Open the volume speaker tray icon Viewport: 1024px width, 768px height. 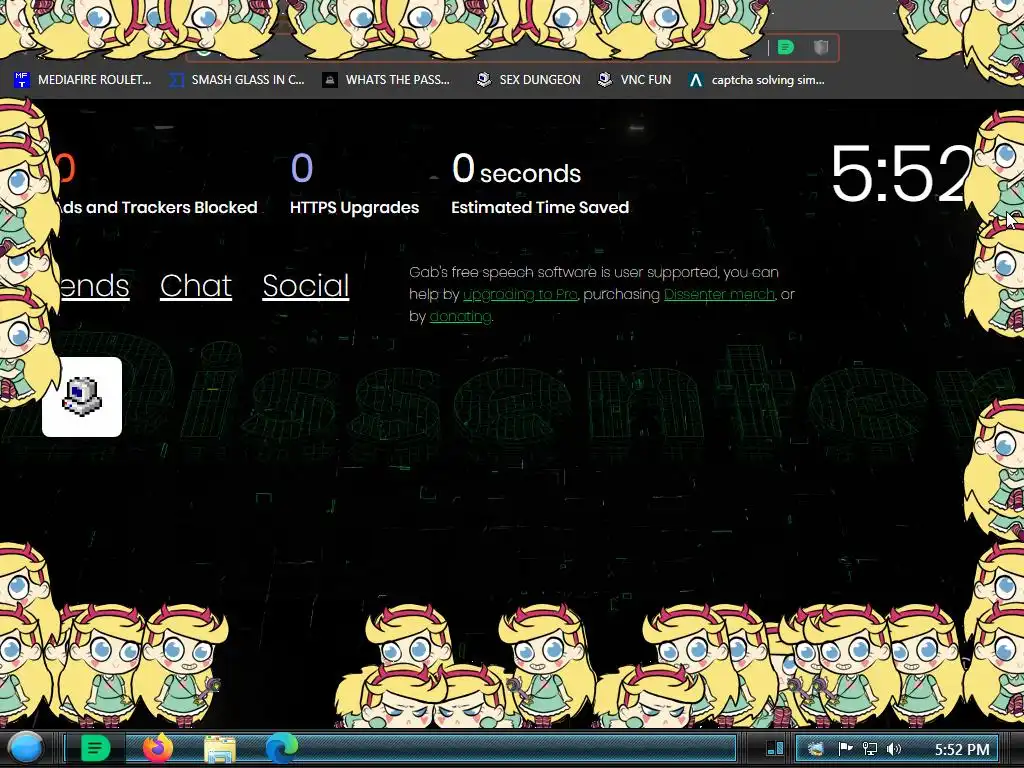pos(894,749)
